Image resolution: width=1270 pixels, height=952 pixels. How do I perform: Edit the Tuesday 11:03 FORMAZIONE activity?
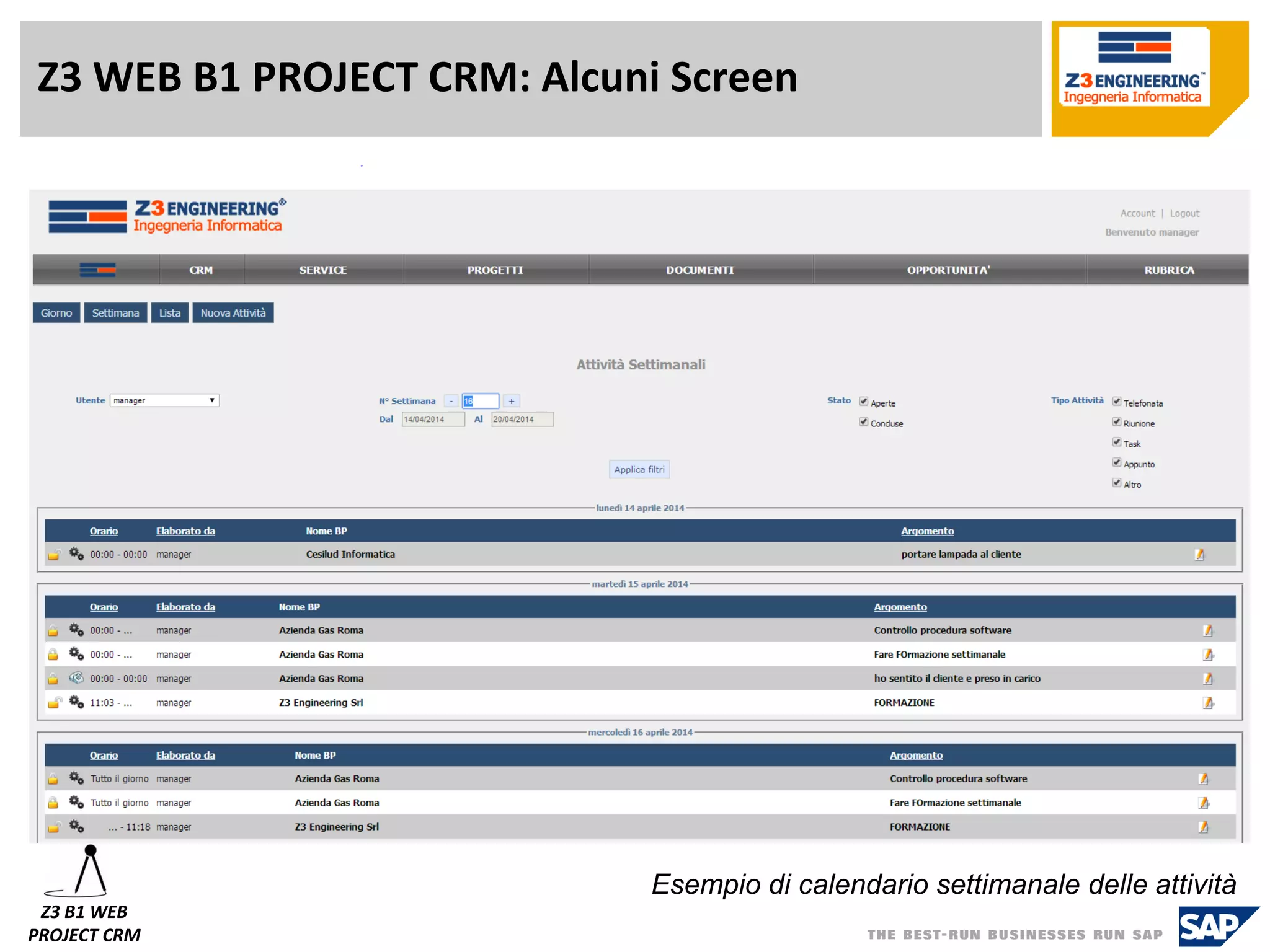1208,703
